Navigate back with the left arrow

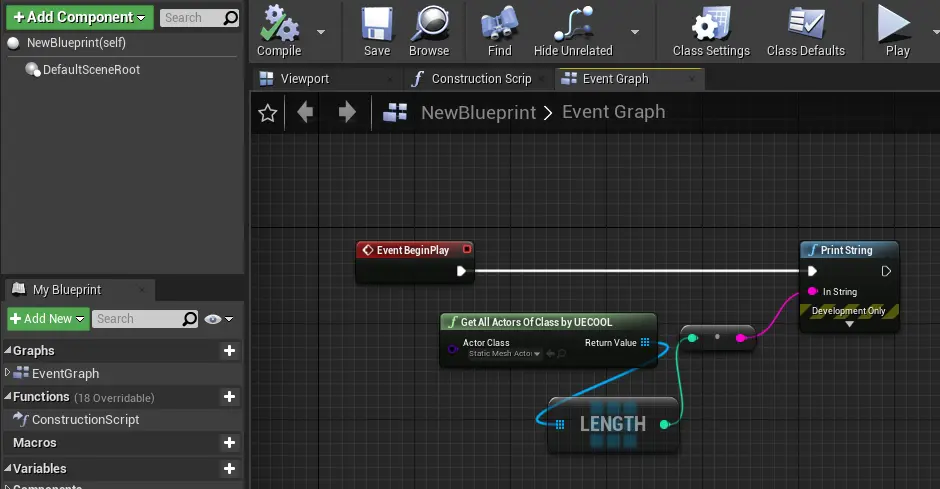click(305, 112)
